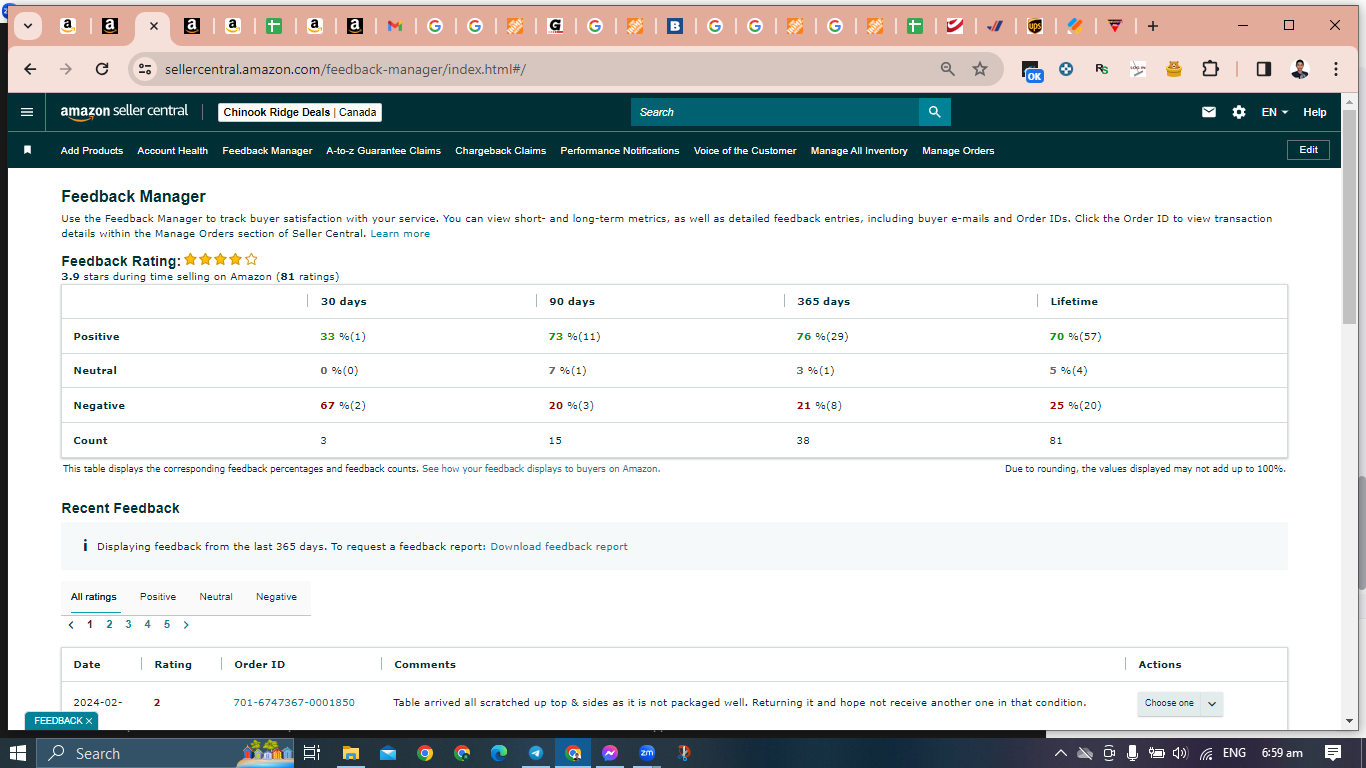Open a new browser tab
1366x768 pixels.
point(1153,26)
